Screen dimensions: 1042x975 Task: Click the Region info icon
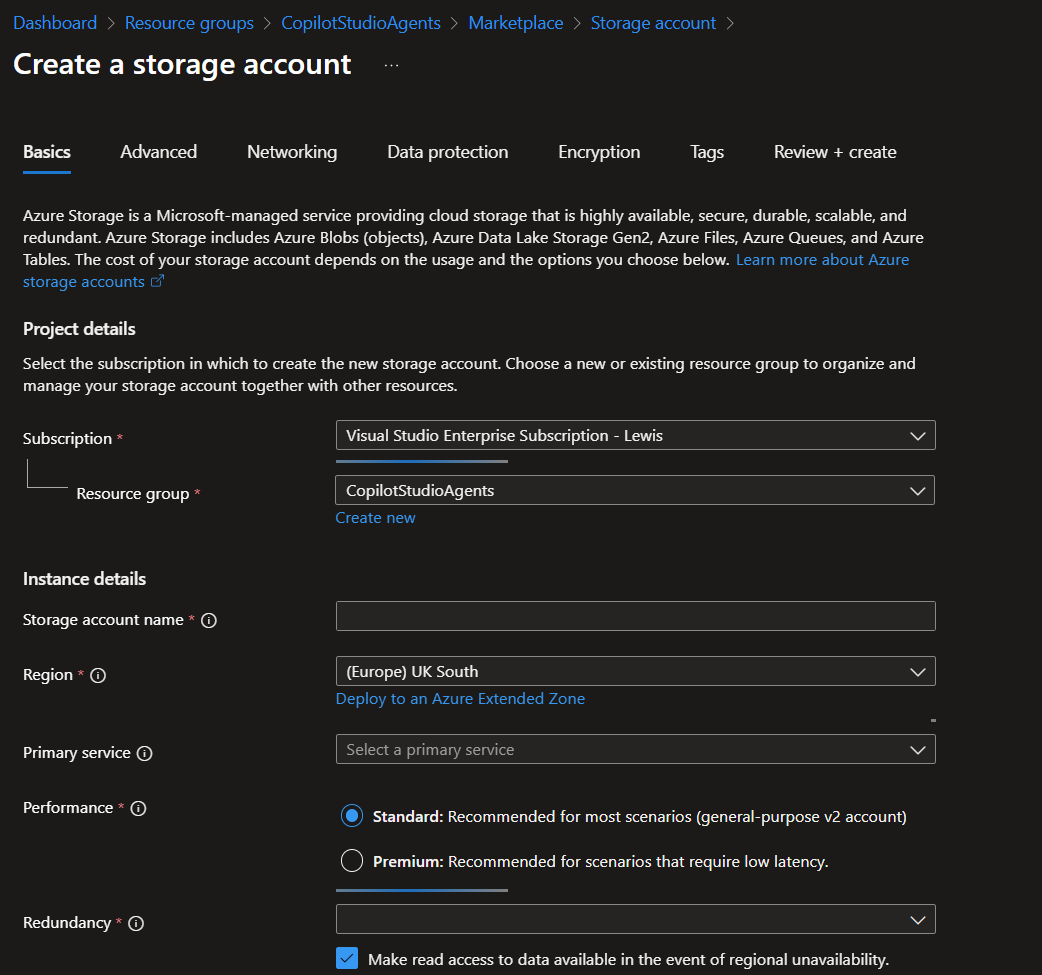tap(97, 675)
